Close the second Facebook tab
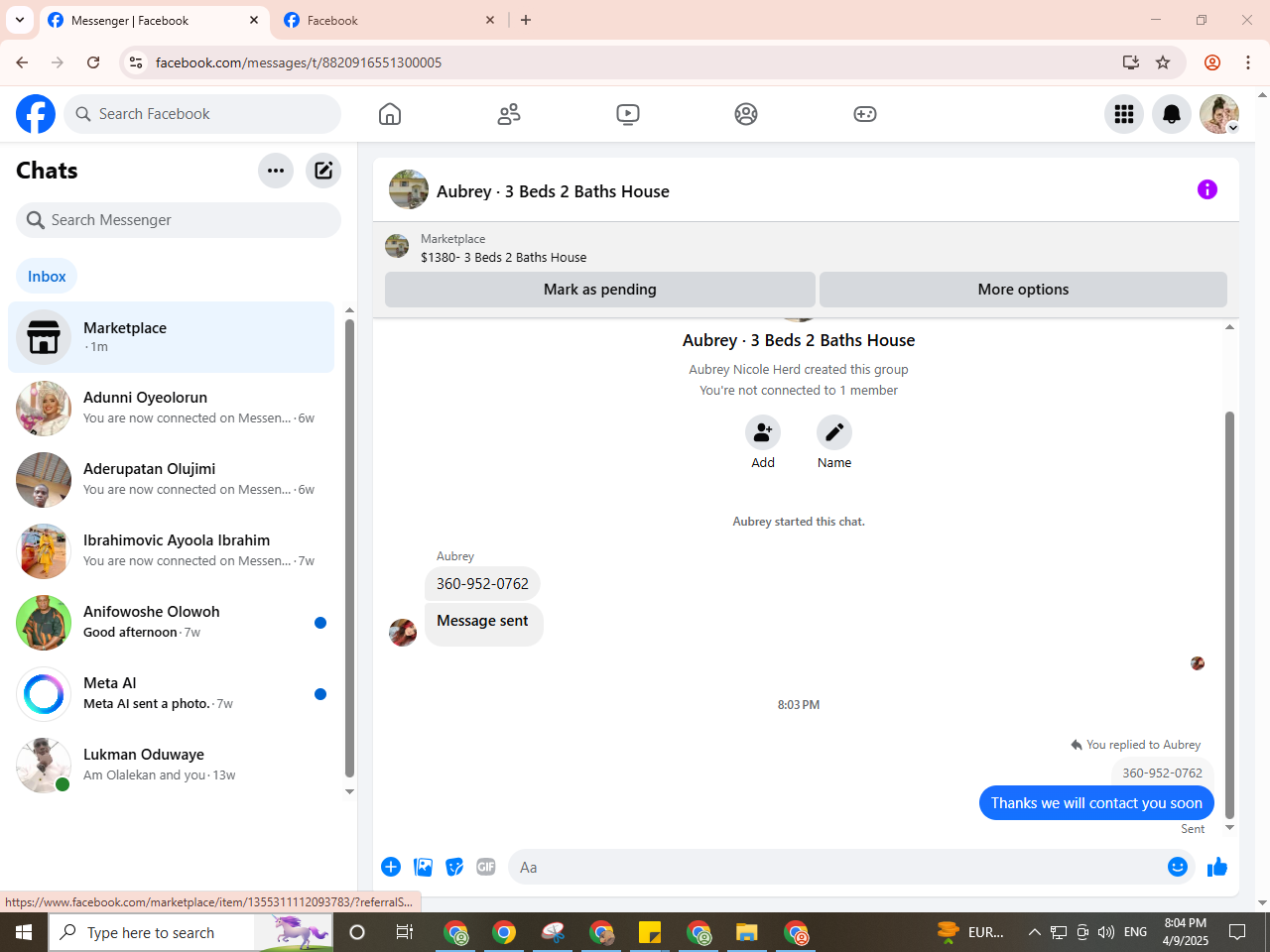The image size is (1270, 952). [x=490, y=20]
